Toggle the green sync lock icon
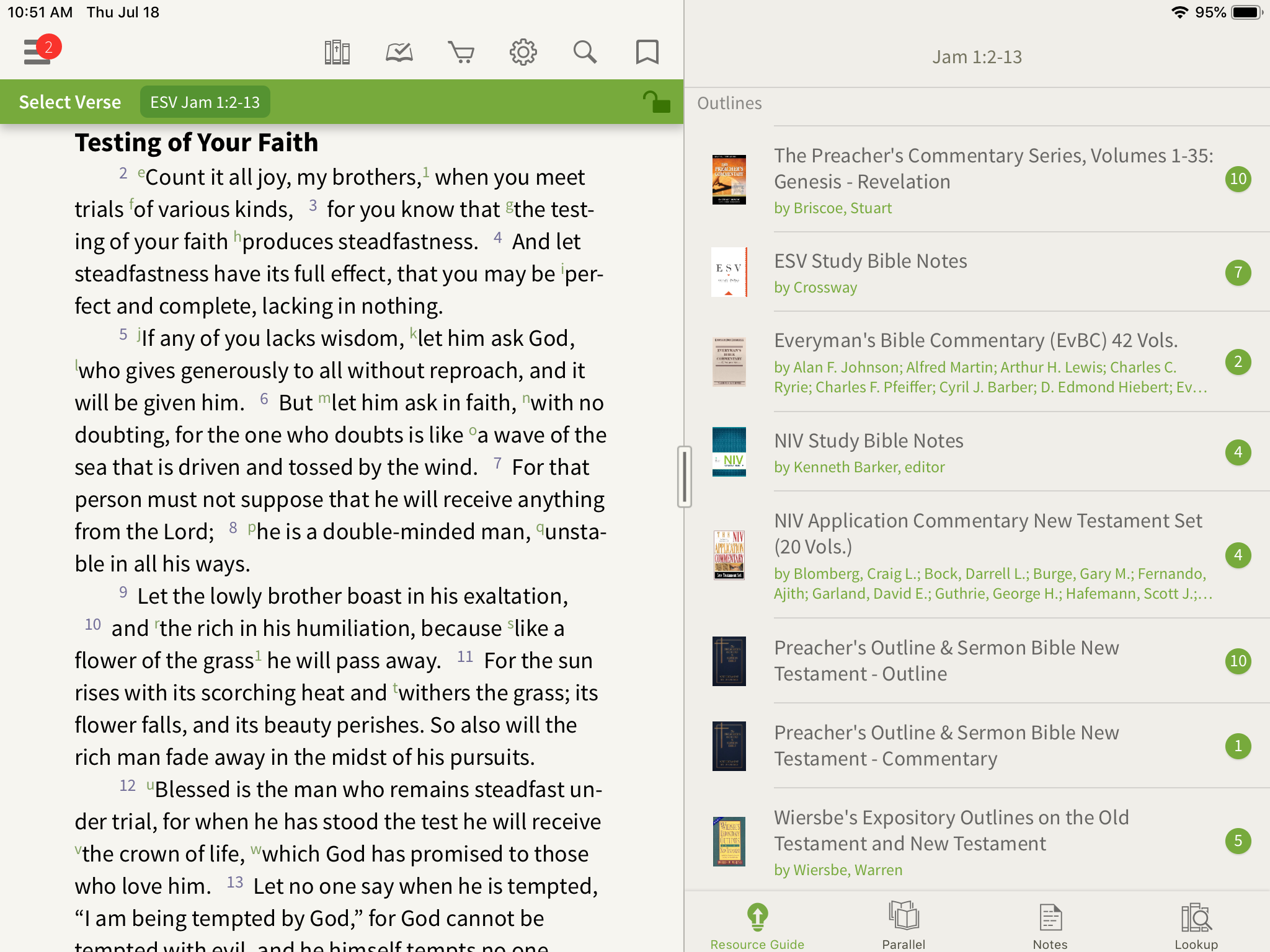The image size is (1270, 952). [656, 102]
